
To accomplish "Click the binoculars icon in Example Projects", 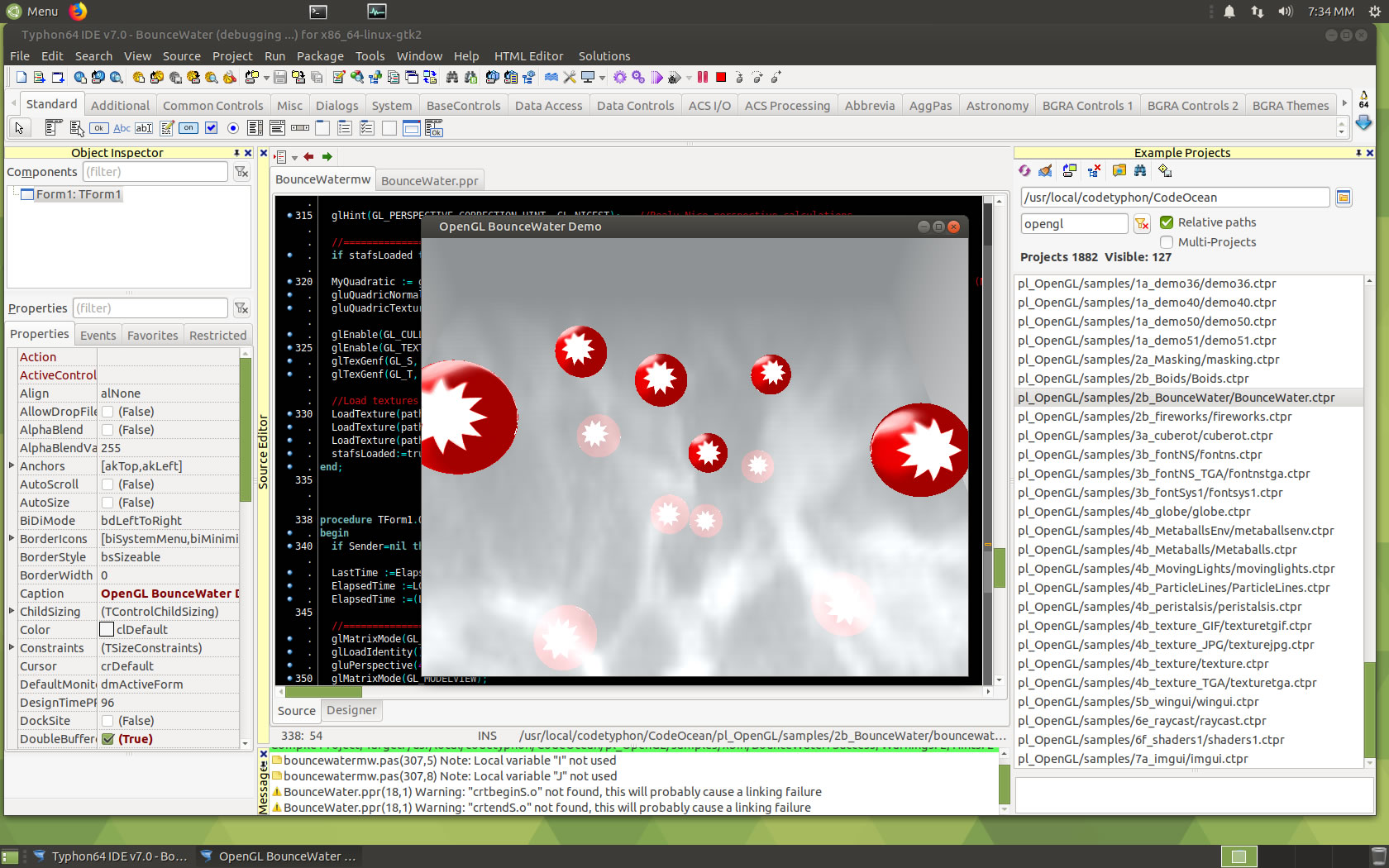I will 1140,170.
